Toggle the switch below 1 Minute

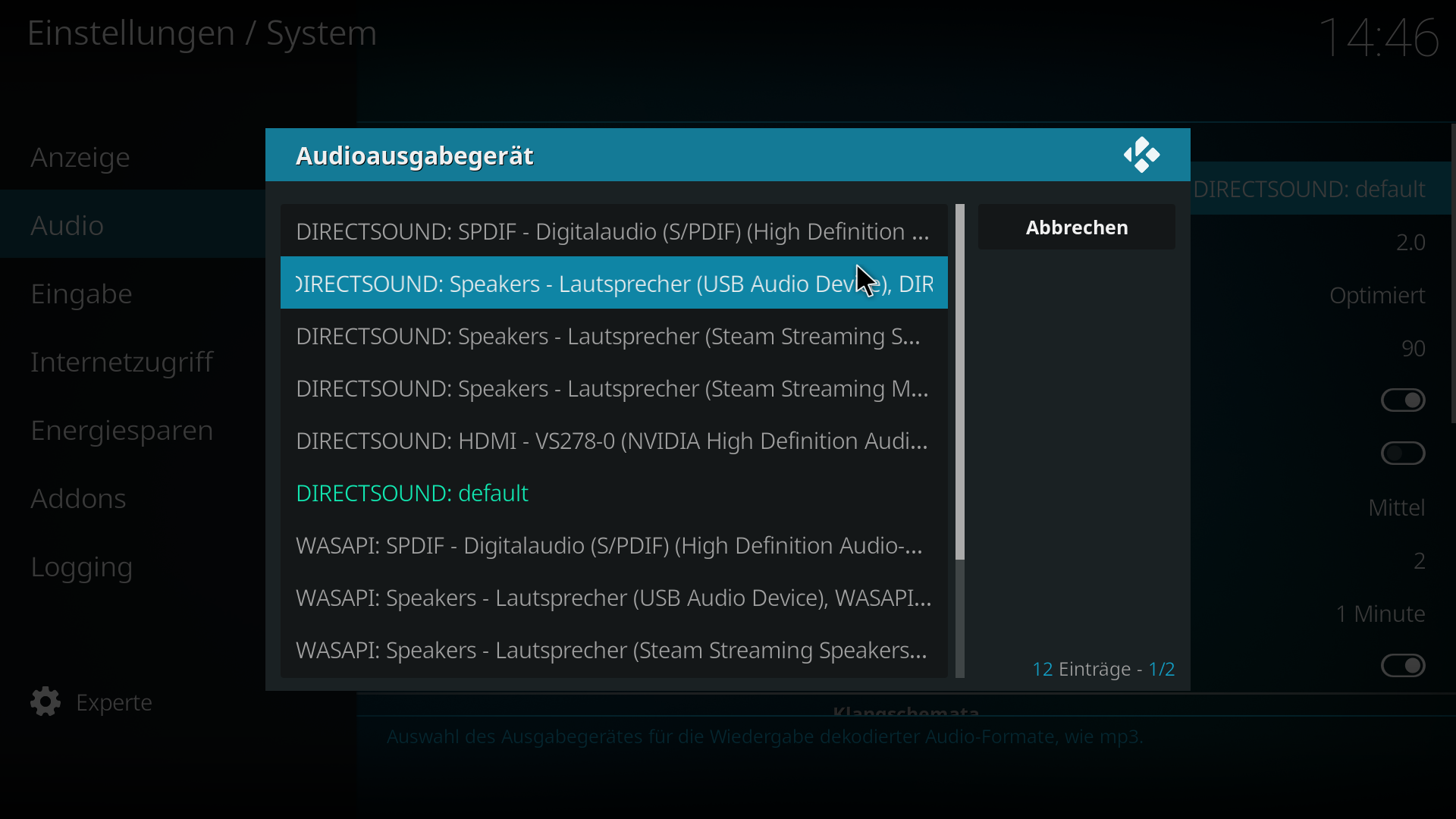pos(1403,665)
